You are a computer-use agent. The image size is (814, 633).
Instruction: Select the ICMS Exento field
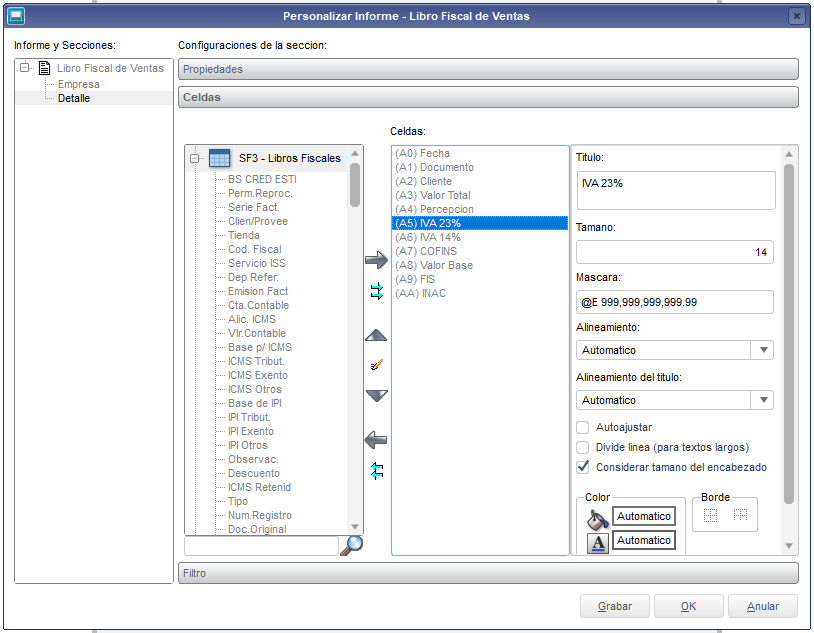click(257, 375)
